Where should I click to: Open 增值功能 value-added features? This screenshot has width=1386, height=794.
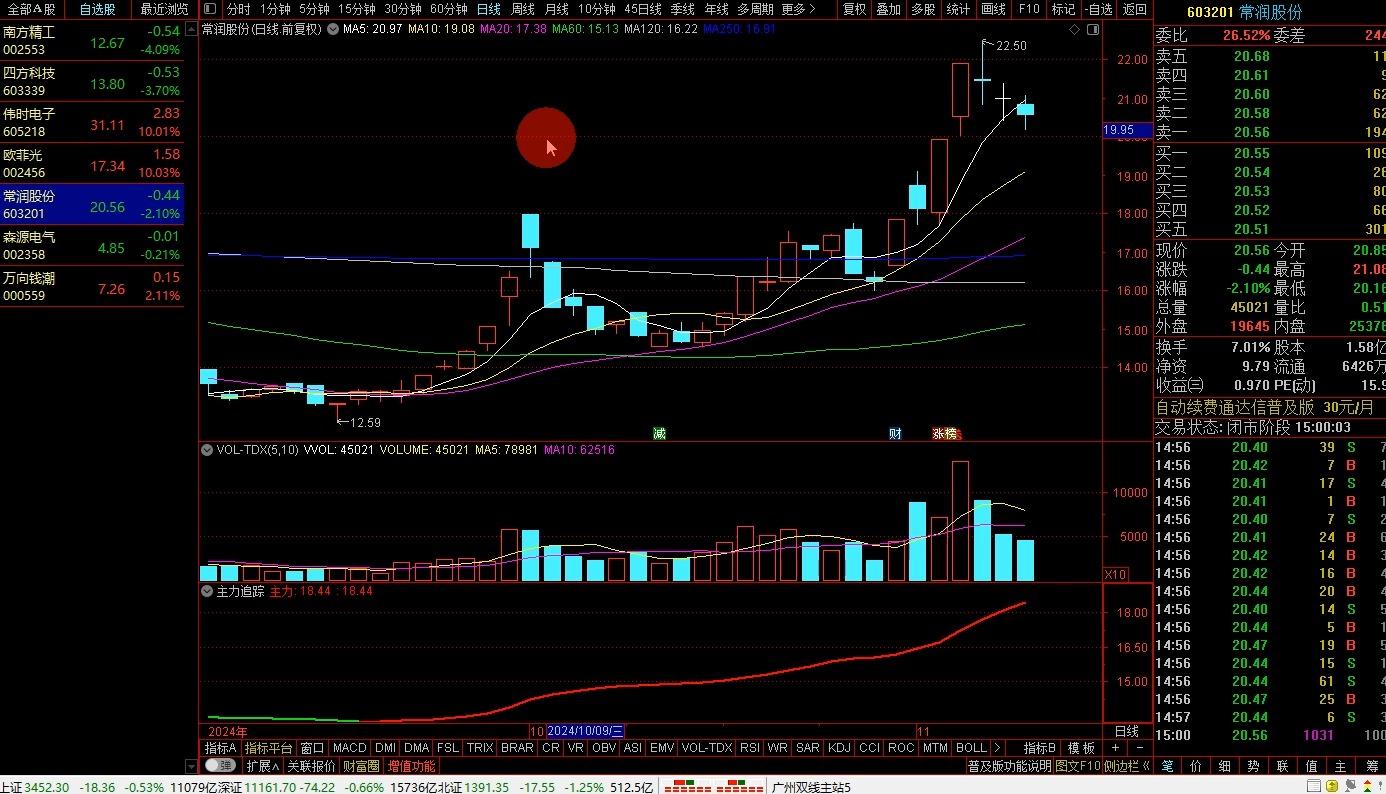(412, 766)
